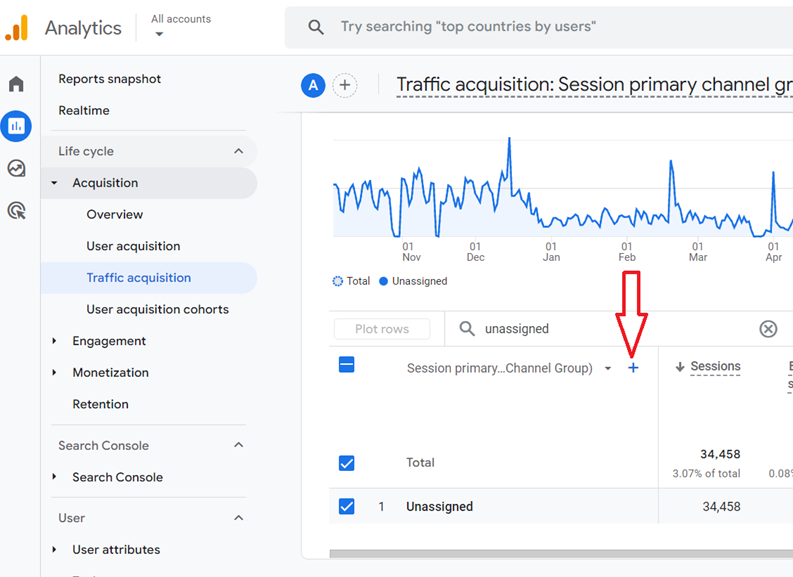Open the Reports snapshot page

pyautogui.click(x=109, y=79)
